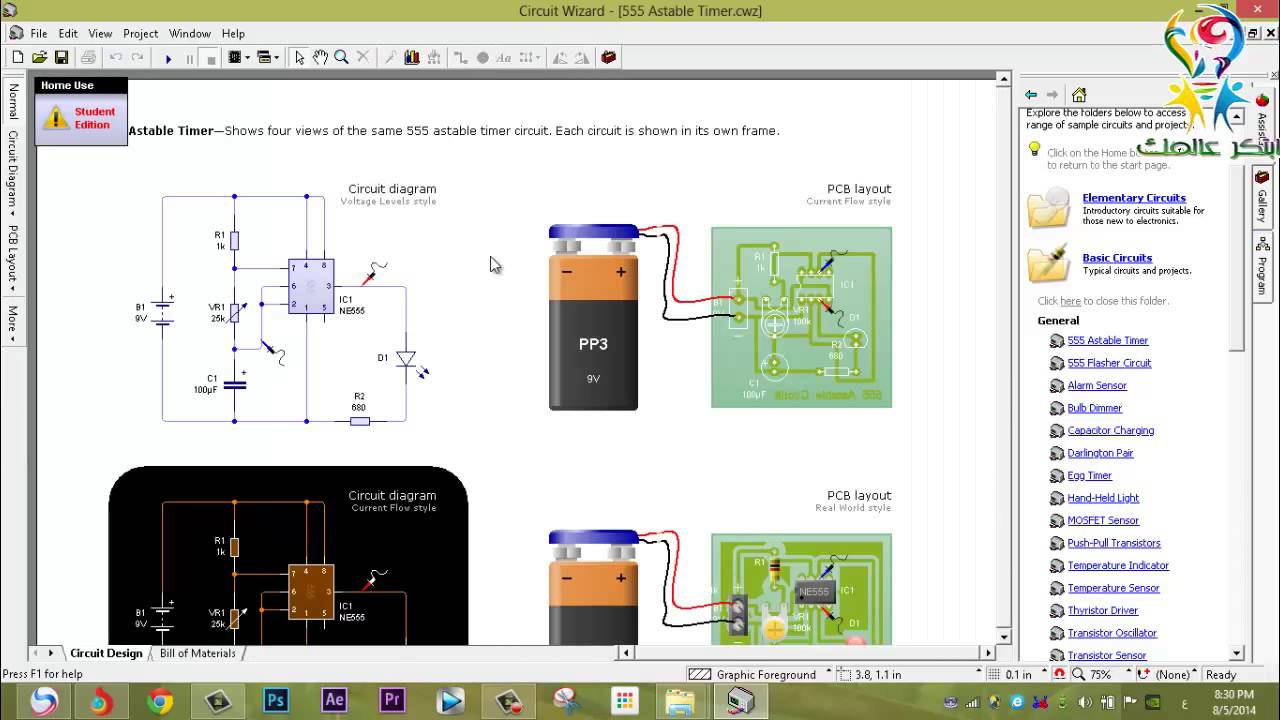The image size is (1280, 720).
Task: Open the Elementary Circuits folder link
Action: tap(1134, 198)
